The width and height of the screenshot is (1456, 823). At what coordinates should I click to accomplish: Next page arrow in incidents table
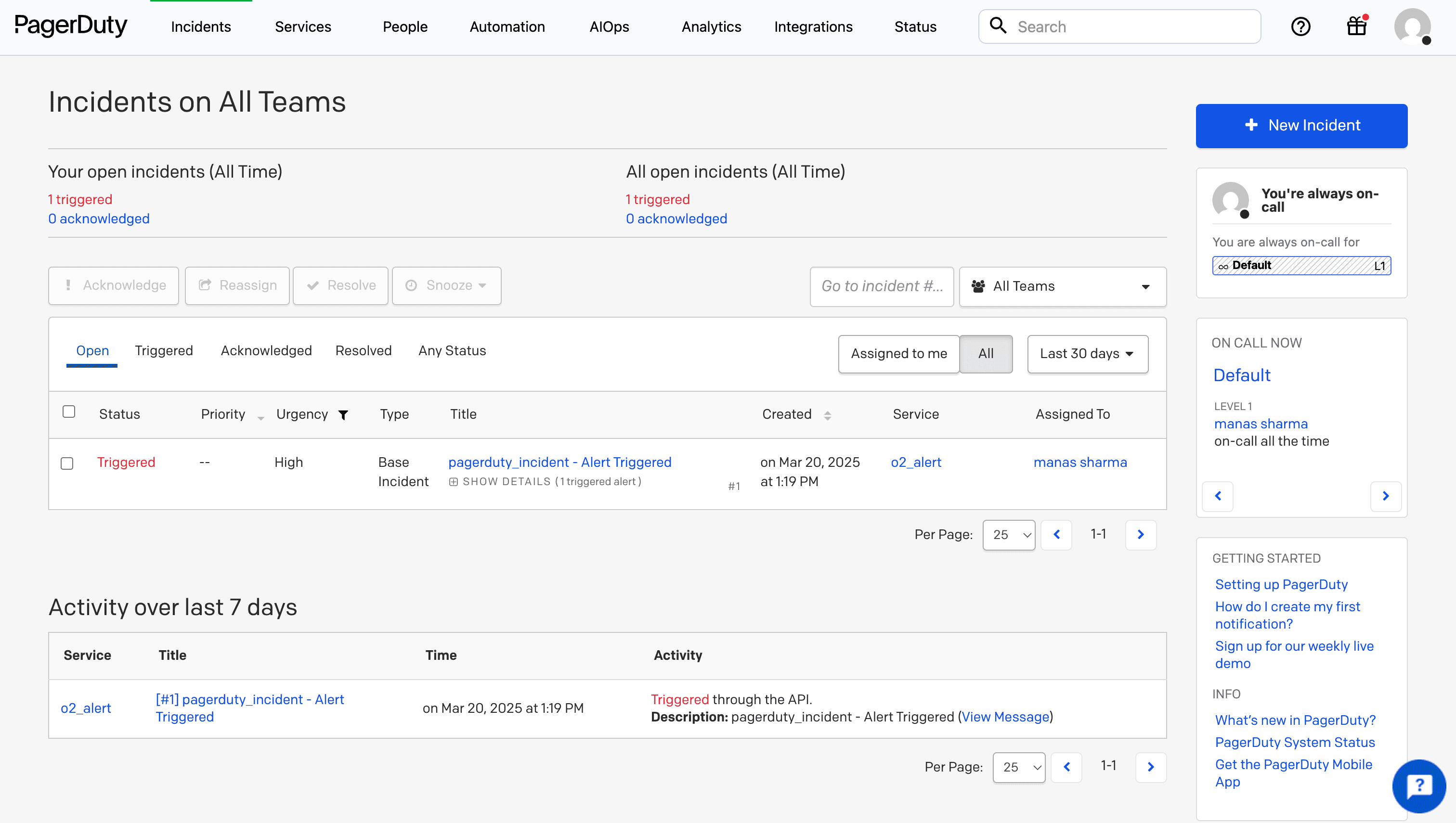[x=1141, y=535]
